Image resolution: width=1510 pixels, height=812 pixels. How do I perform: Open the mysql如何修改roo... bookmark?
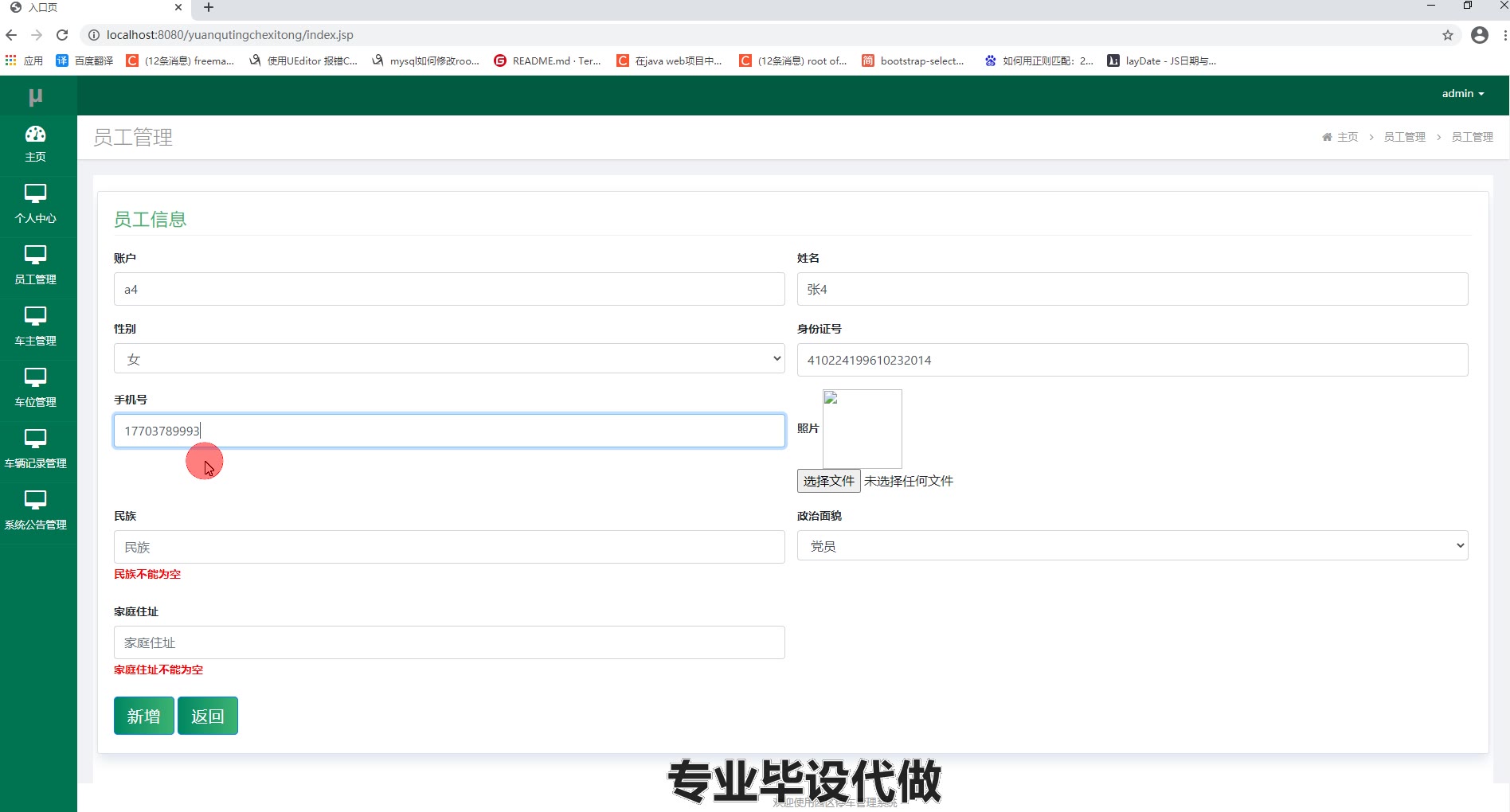425,61
